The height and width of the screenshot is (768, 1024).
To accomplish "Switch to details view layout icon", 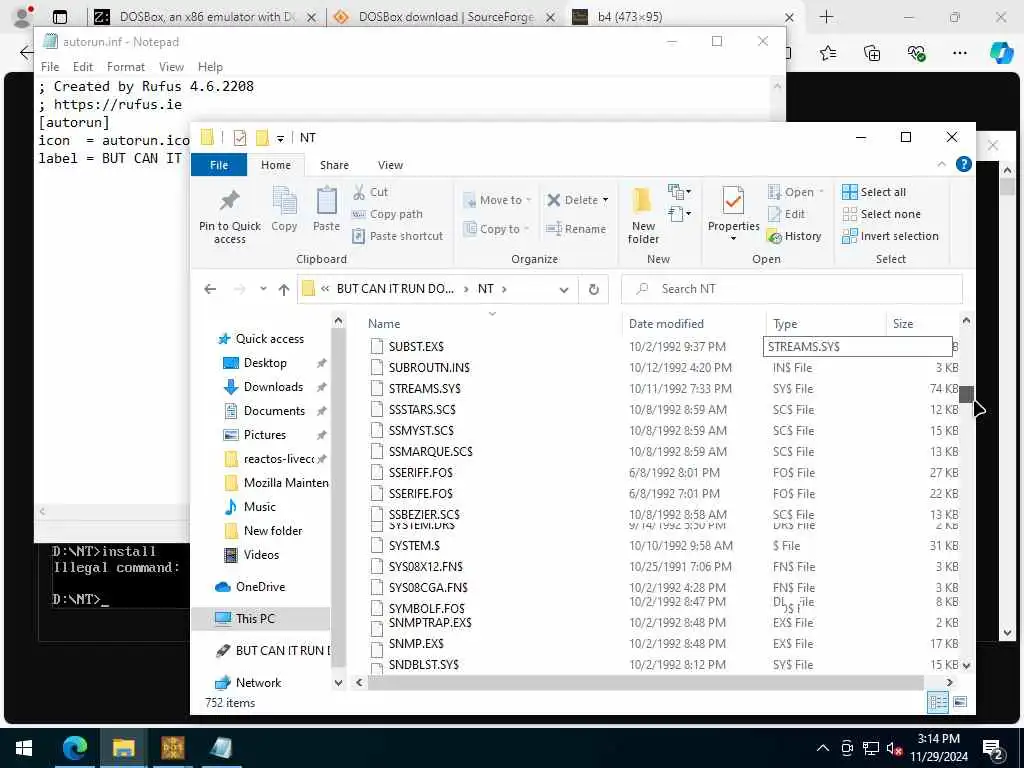I will 938,702.
